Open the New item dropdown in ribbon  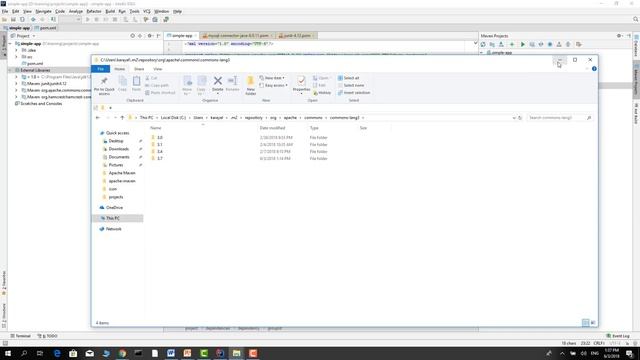click(x=272, y=78)
